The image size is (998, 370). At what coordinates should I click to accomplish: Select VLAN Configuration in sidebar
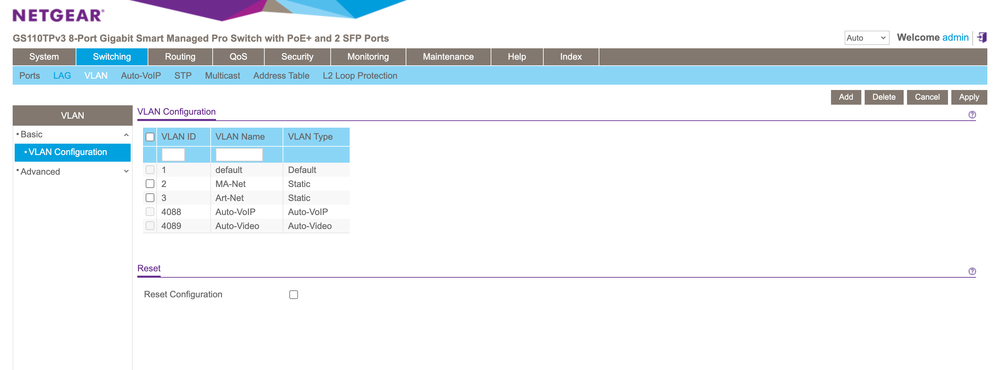coord(73,152)
